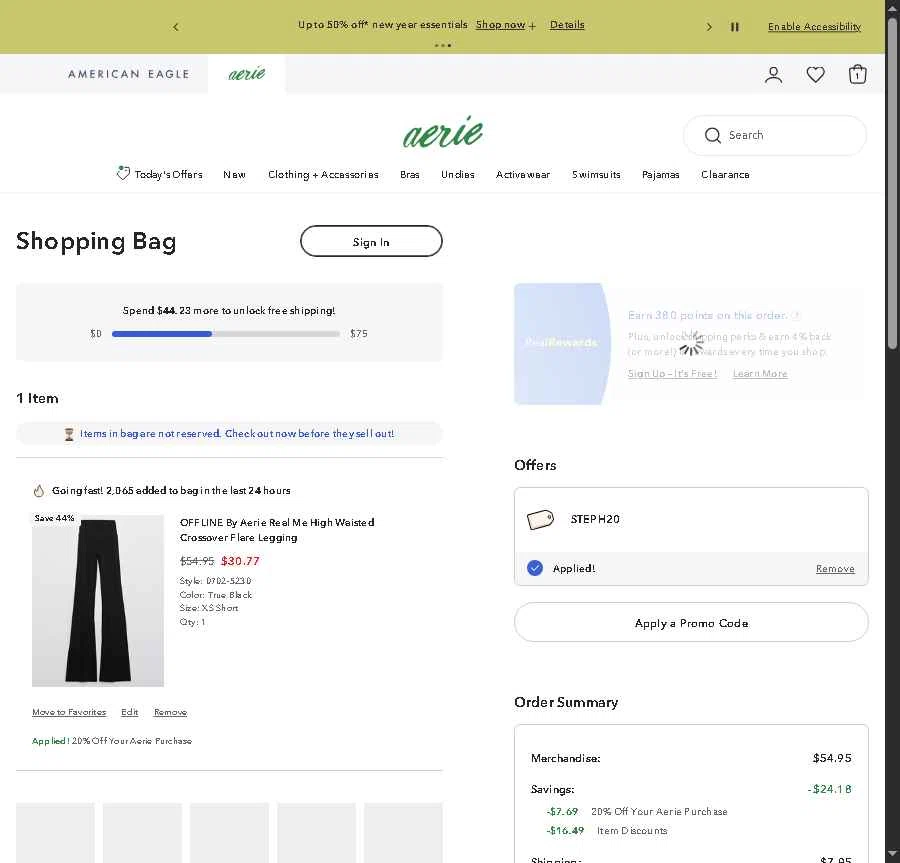Open Activewear menu
900x863 pixels.
point(523,174)
